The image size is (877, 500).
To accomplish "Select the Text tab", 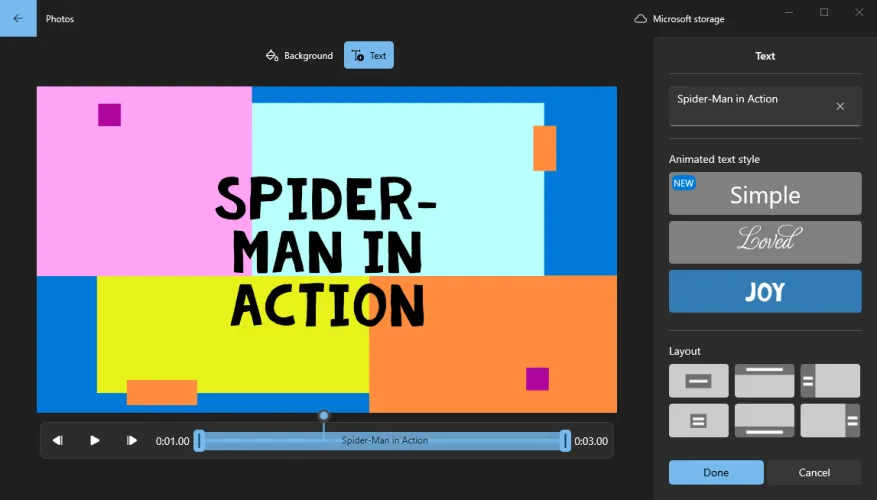I will point(369,56).
